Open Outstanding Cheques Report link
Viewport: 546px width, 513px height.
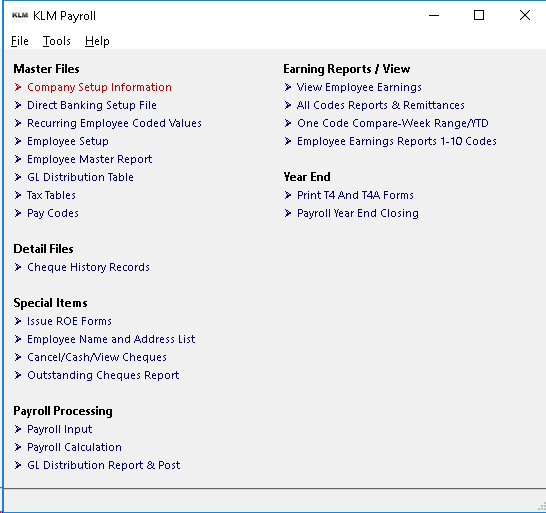103,375
